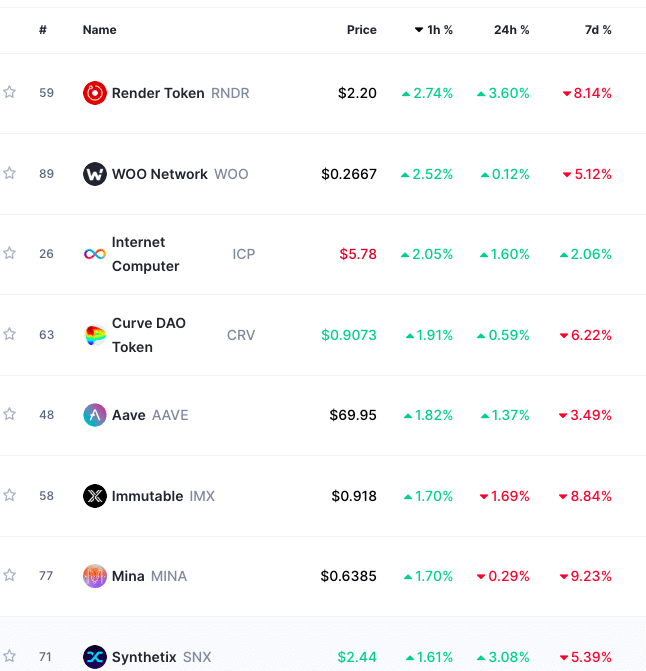The height and width of the screenshot is (671, 646).
Task: Open the Immutable coin name link
Action: [x=148, y=496]
